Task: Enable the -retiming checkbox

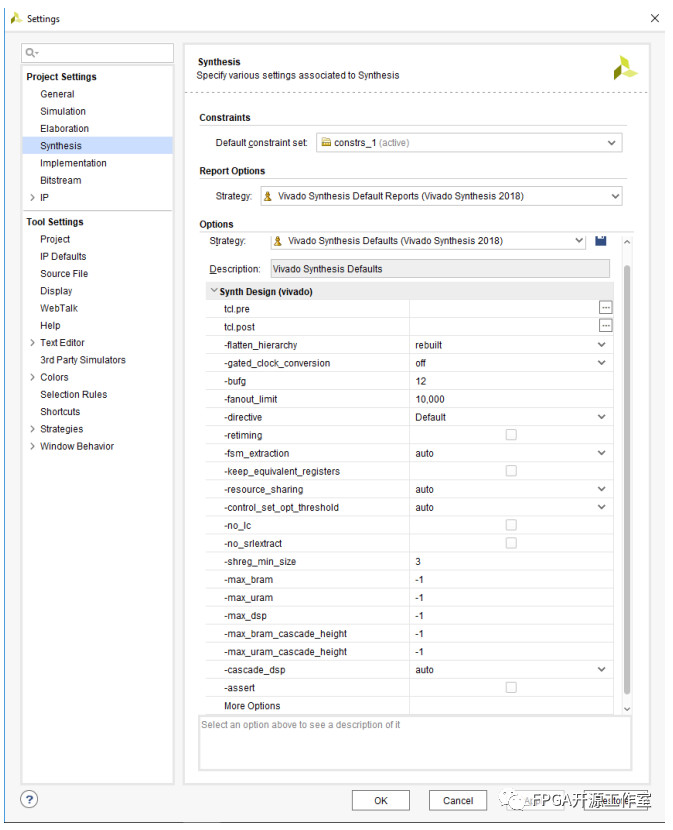Action: (511, 435)
